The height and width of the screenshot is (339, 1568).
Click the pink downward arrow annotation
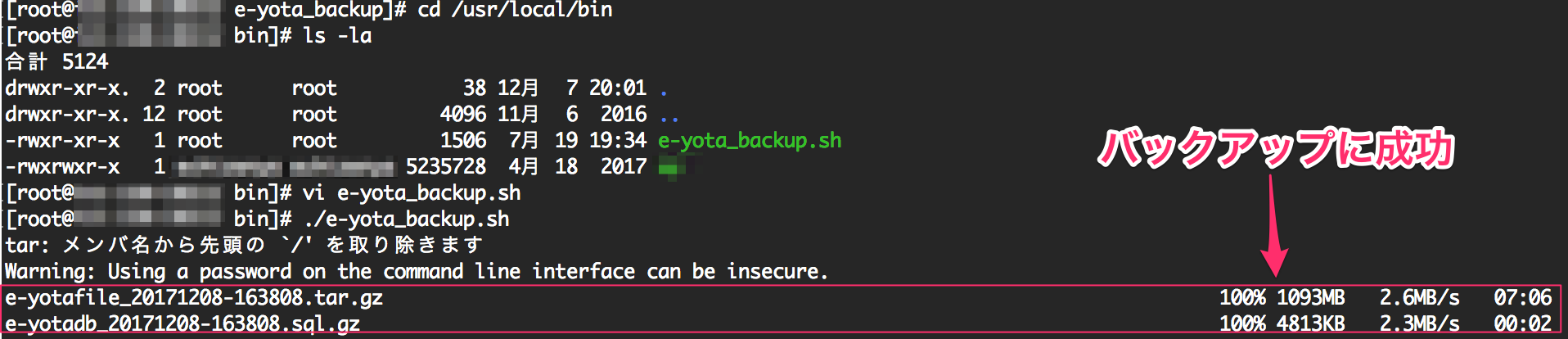pyautogui.click(x=1273, y=228)
